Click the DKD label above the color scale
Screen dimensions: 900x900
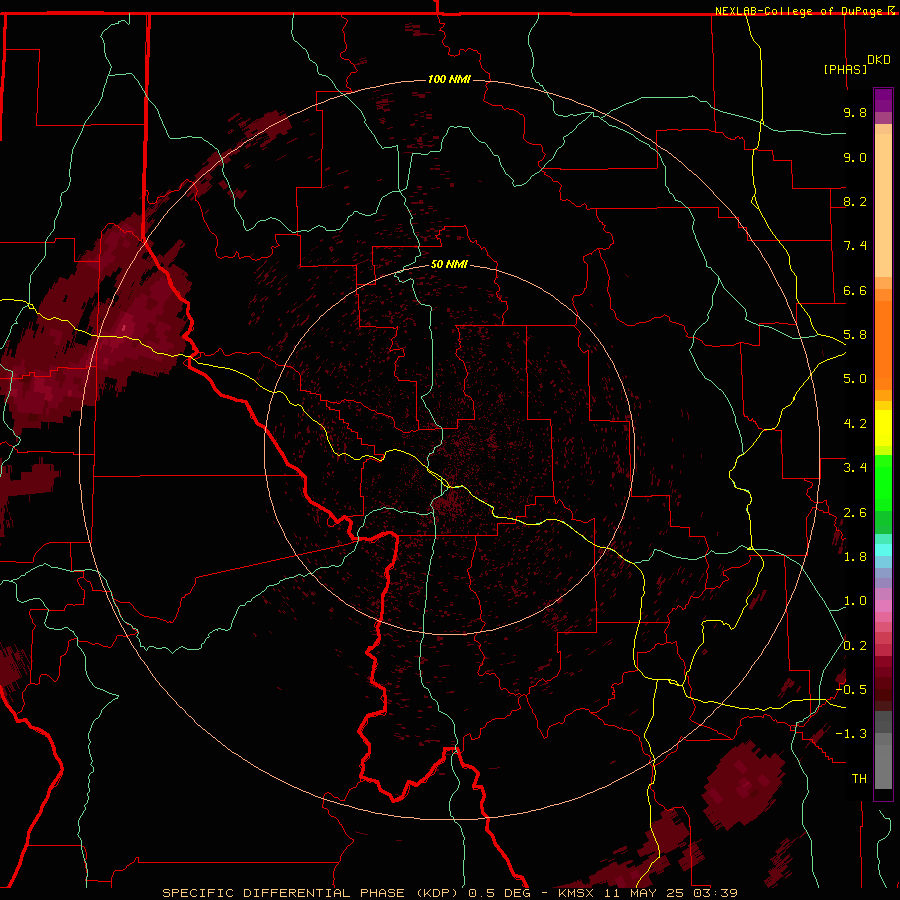pyautogui.click(x=878, y=60)
